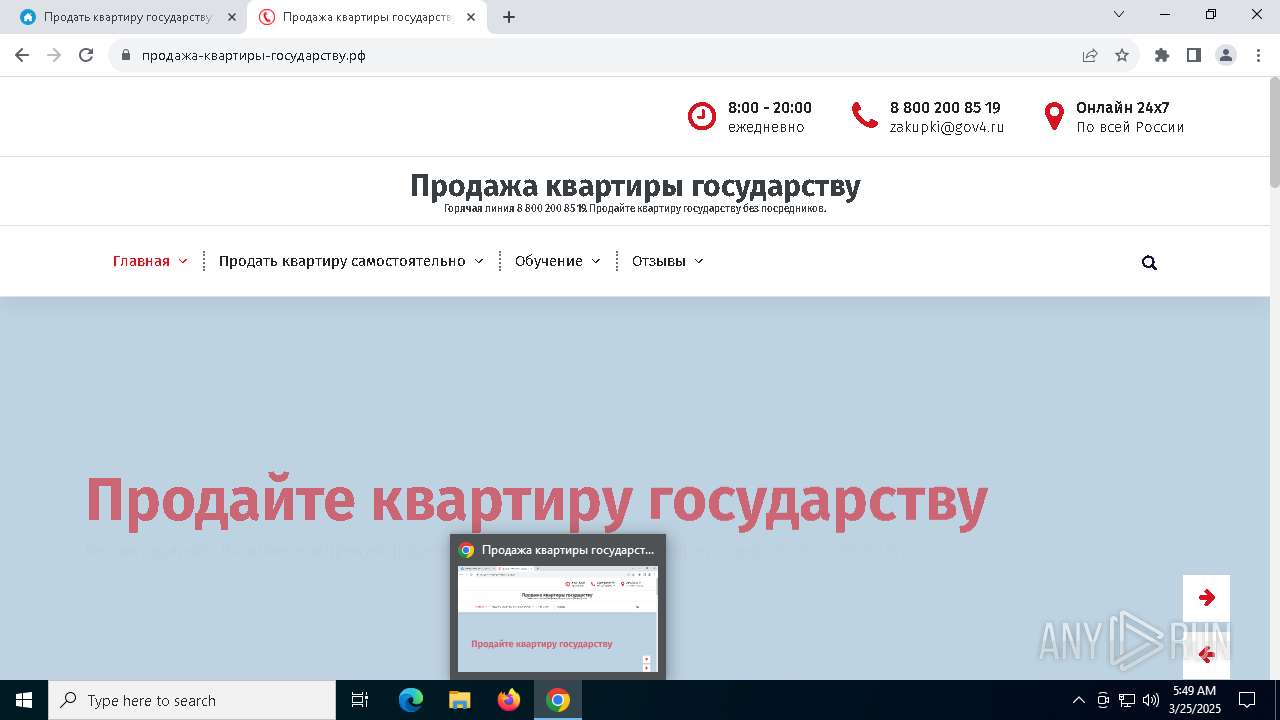
Task: Launch Microsoft Edge from taskbar
Action: [x=411, y=700]
